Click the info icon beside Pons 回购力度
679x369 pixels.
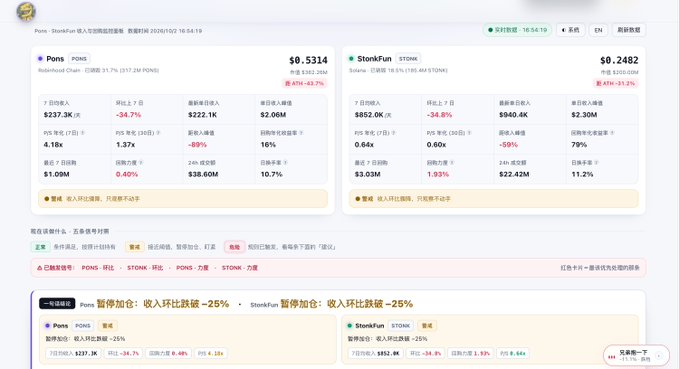point(141,163)
